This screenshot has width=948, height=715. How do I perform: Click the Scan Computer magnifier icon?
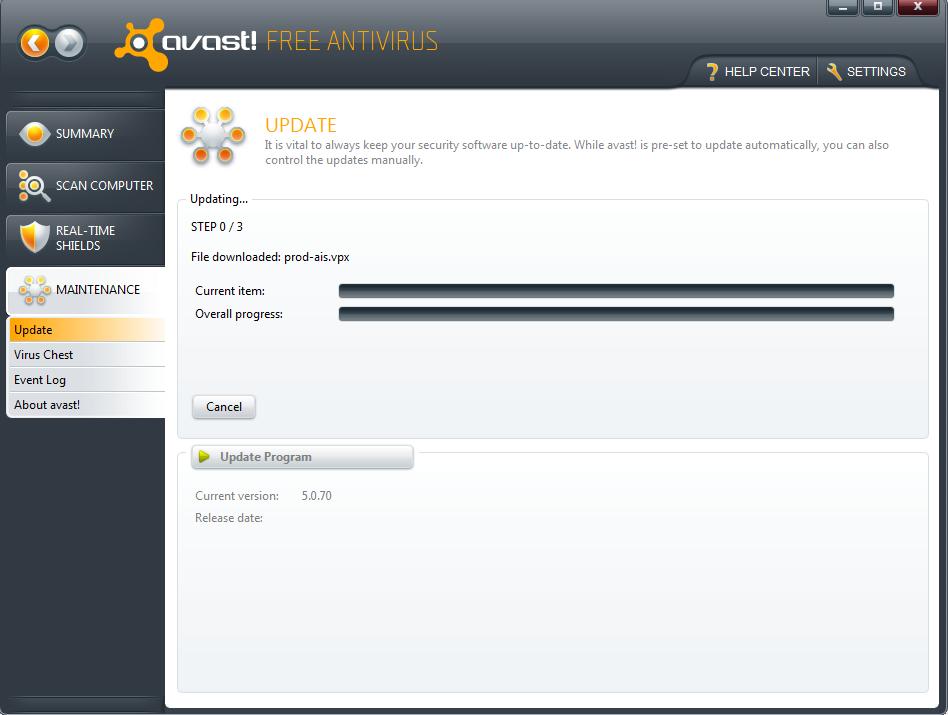(34, 186)
